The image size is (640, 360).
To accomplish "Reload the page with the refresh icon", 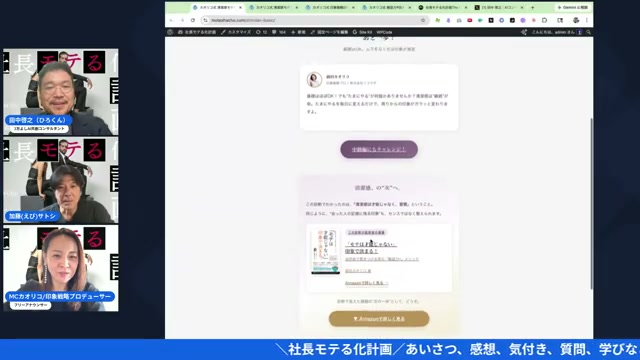I will pos(193,20).
